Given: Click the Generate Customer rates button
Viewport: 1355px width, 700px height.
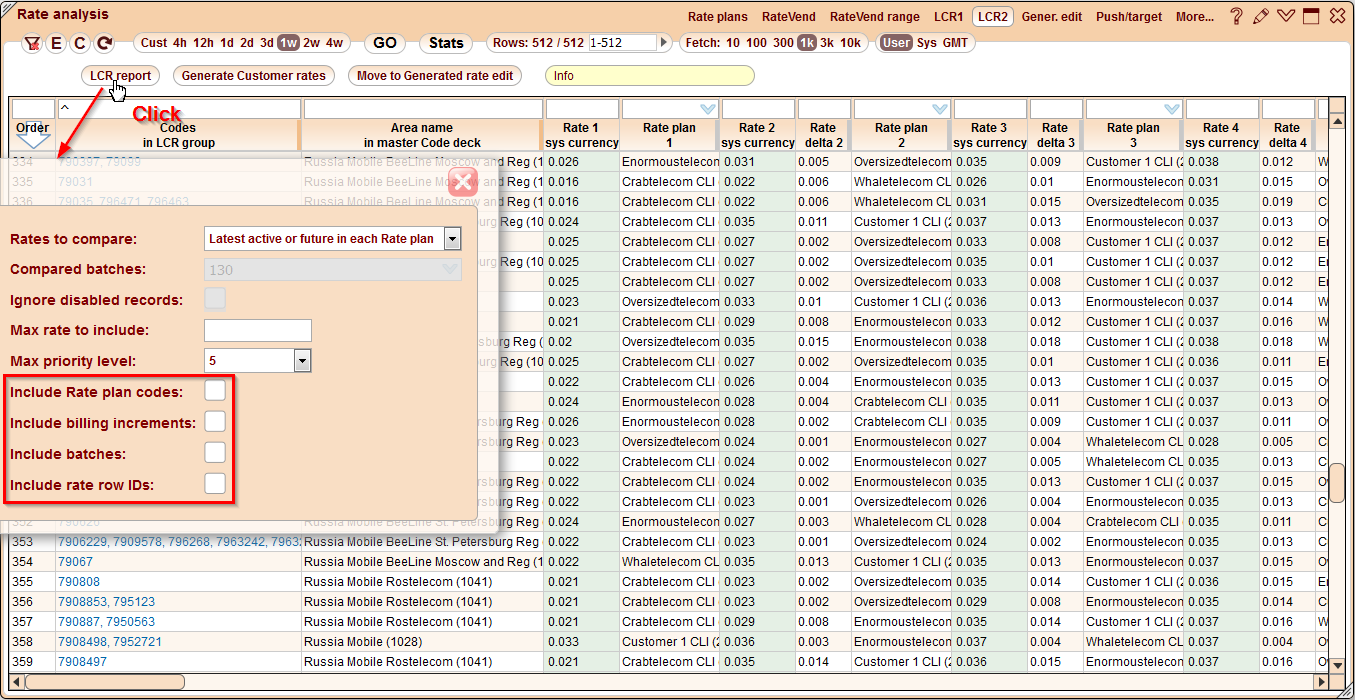Looking at the screenshot, I should (x=253, y=75).
